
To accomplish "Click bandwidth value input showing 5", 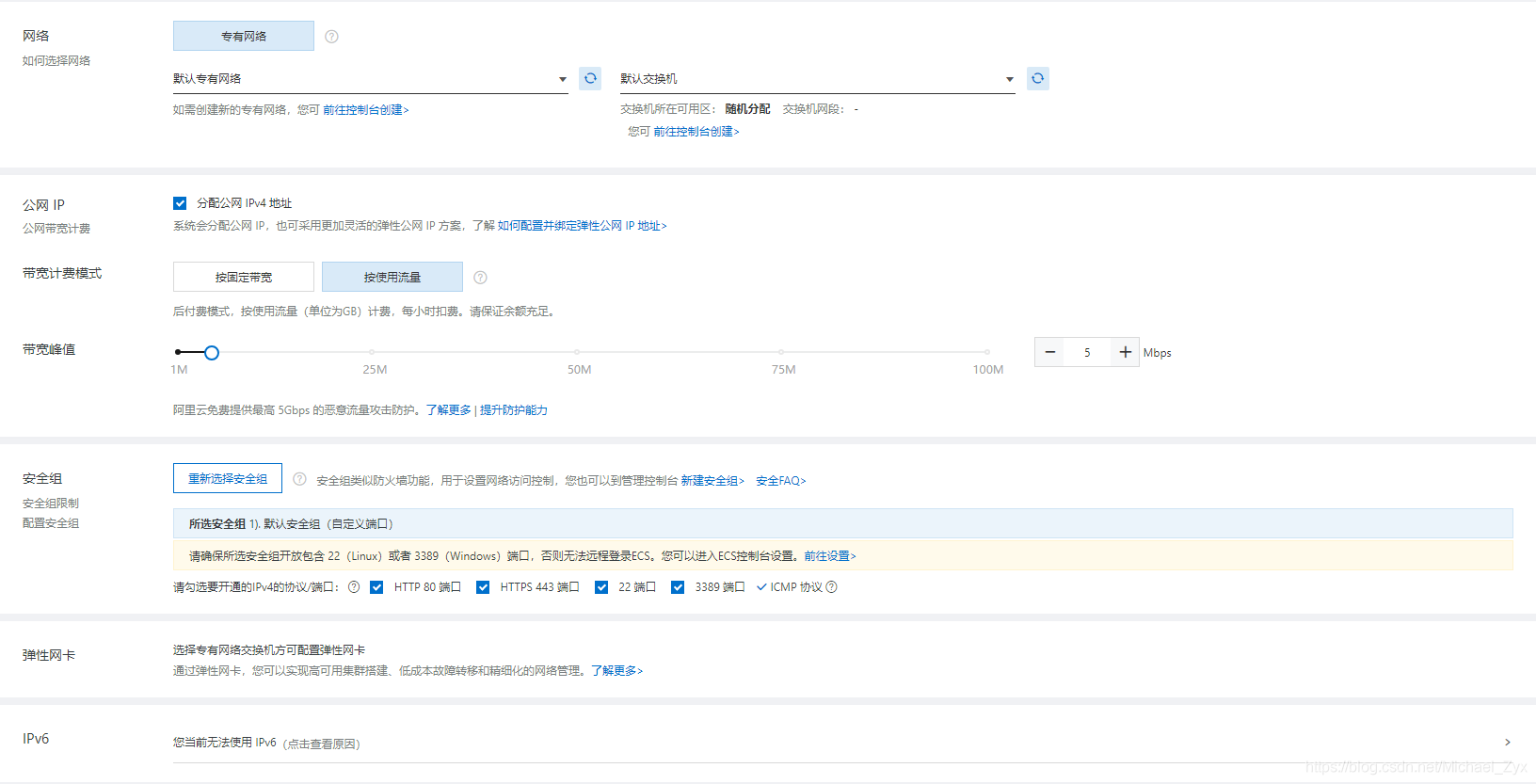I will [1087, 352].
